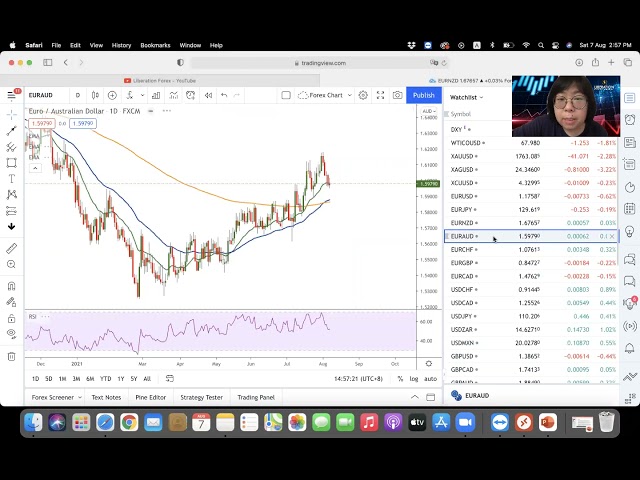
Task: Select the Zoom In magnifier tool
Action: coord(11,265)
